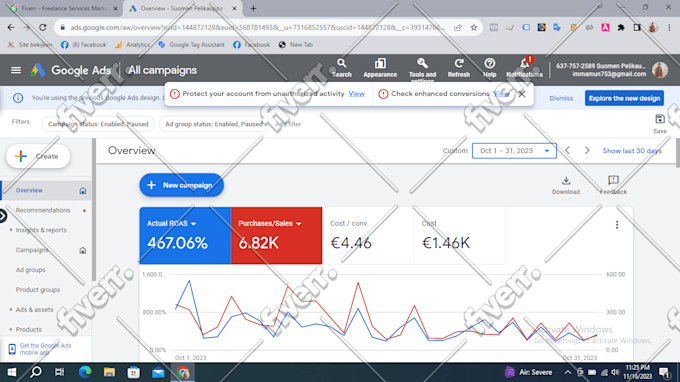The height and width of the screenshot is (382, 680).
Task: Close the alert notification banner
Action: click(522, 94)
